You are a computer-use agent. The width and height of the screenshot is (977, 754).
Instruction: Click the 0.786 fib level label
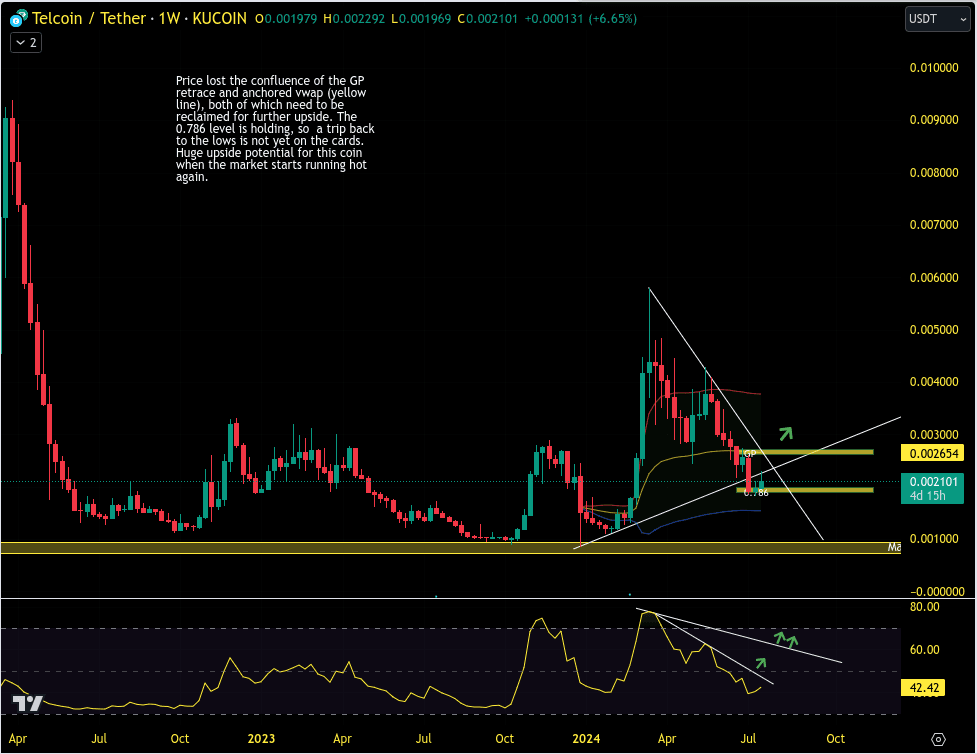tap(756, 492)
